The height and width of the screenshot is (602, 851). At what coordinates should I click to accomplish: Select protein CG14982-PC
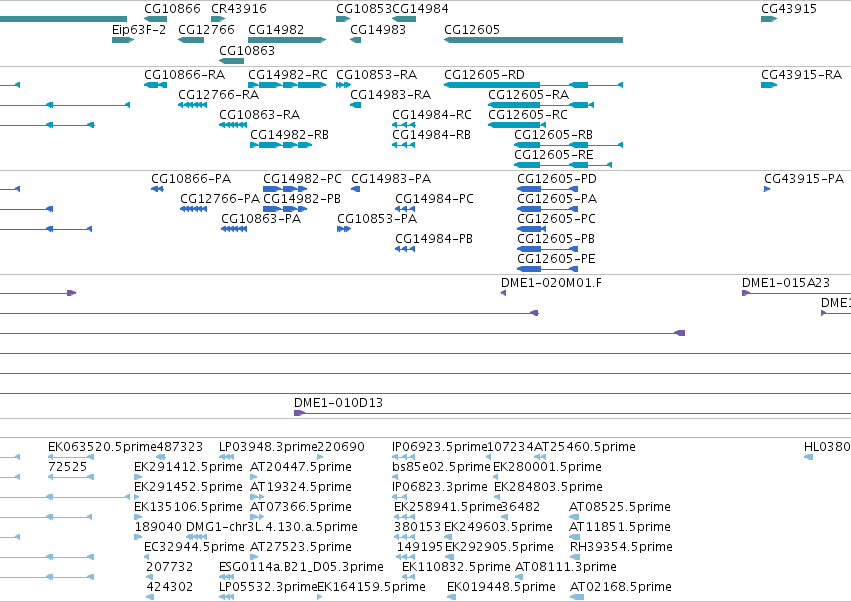[302, 179]
